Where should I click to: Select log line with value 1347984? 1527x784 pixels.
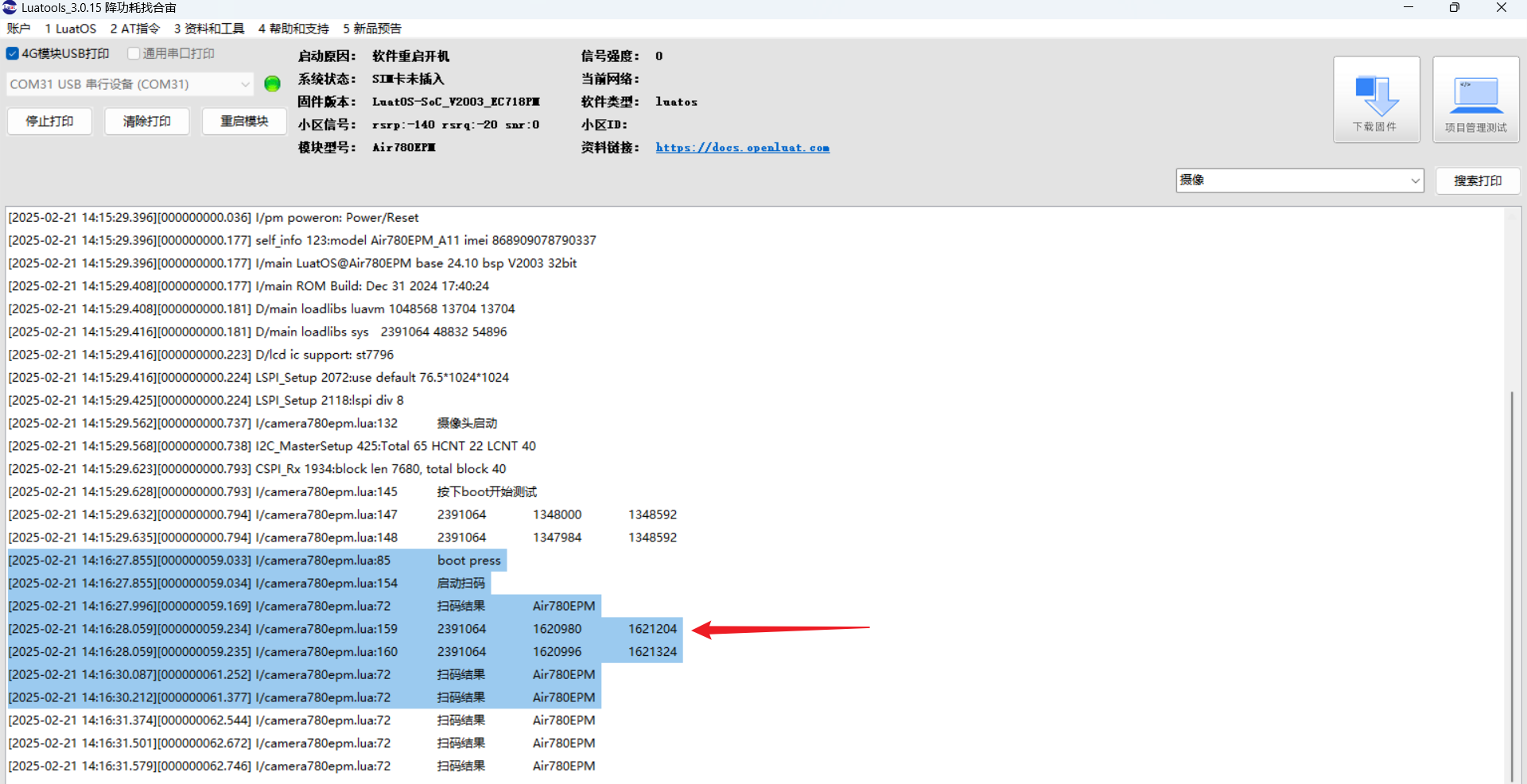click(343, 538)
